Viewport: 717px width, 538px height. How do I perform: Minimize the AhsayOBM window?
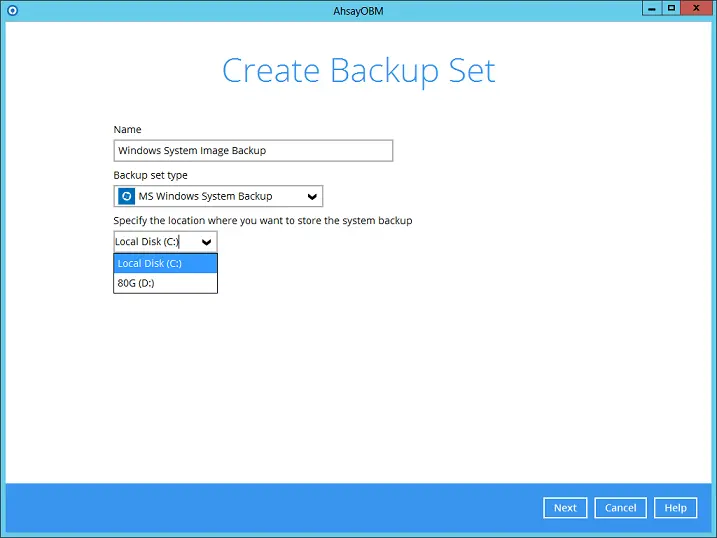652,8
